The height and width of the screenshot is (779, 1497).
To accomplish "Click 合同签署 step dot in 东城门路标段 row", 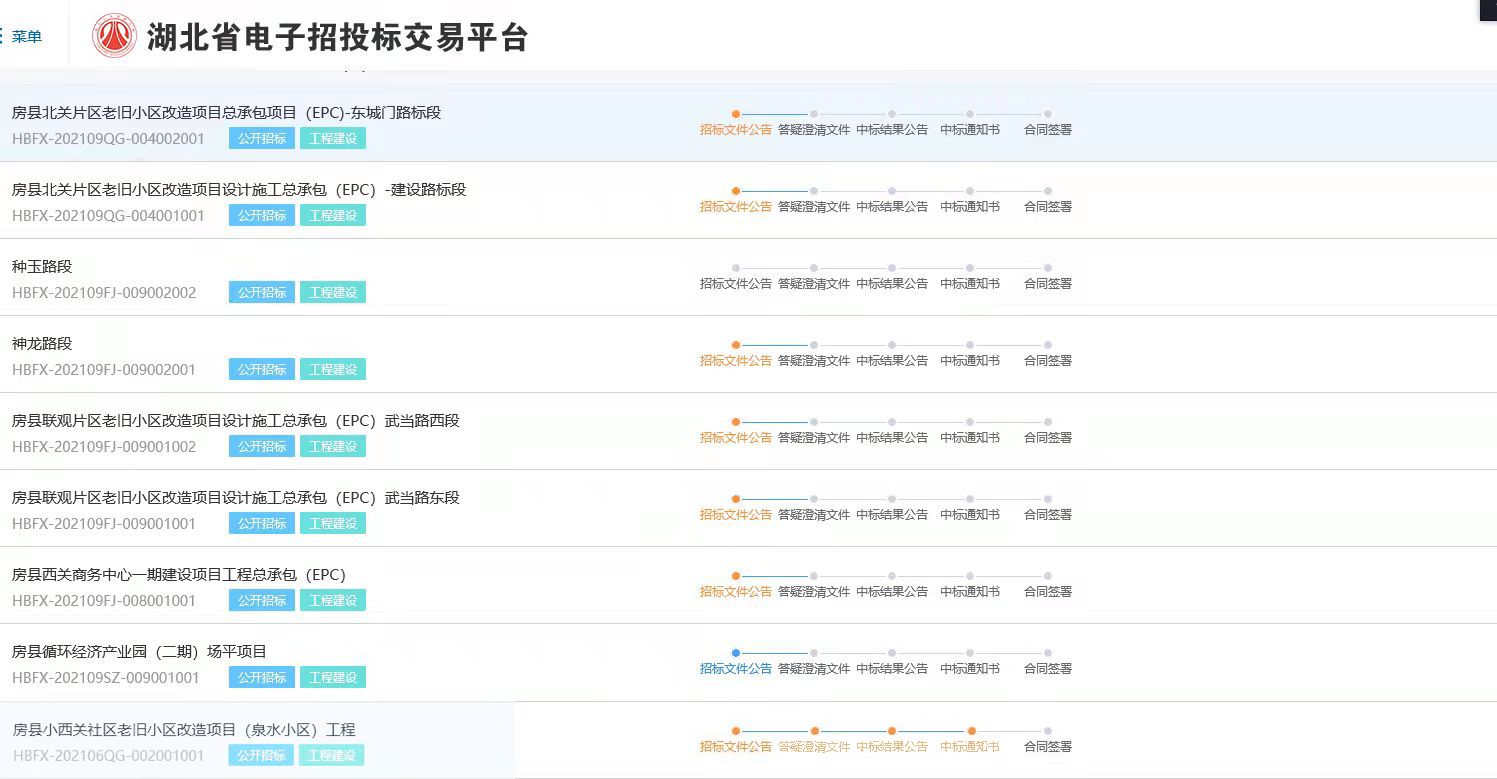I will pyautogui.click(x=1048, y=114).
